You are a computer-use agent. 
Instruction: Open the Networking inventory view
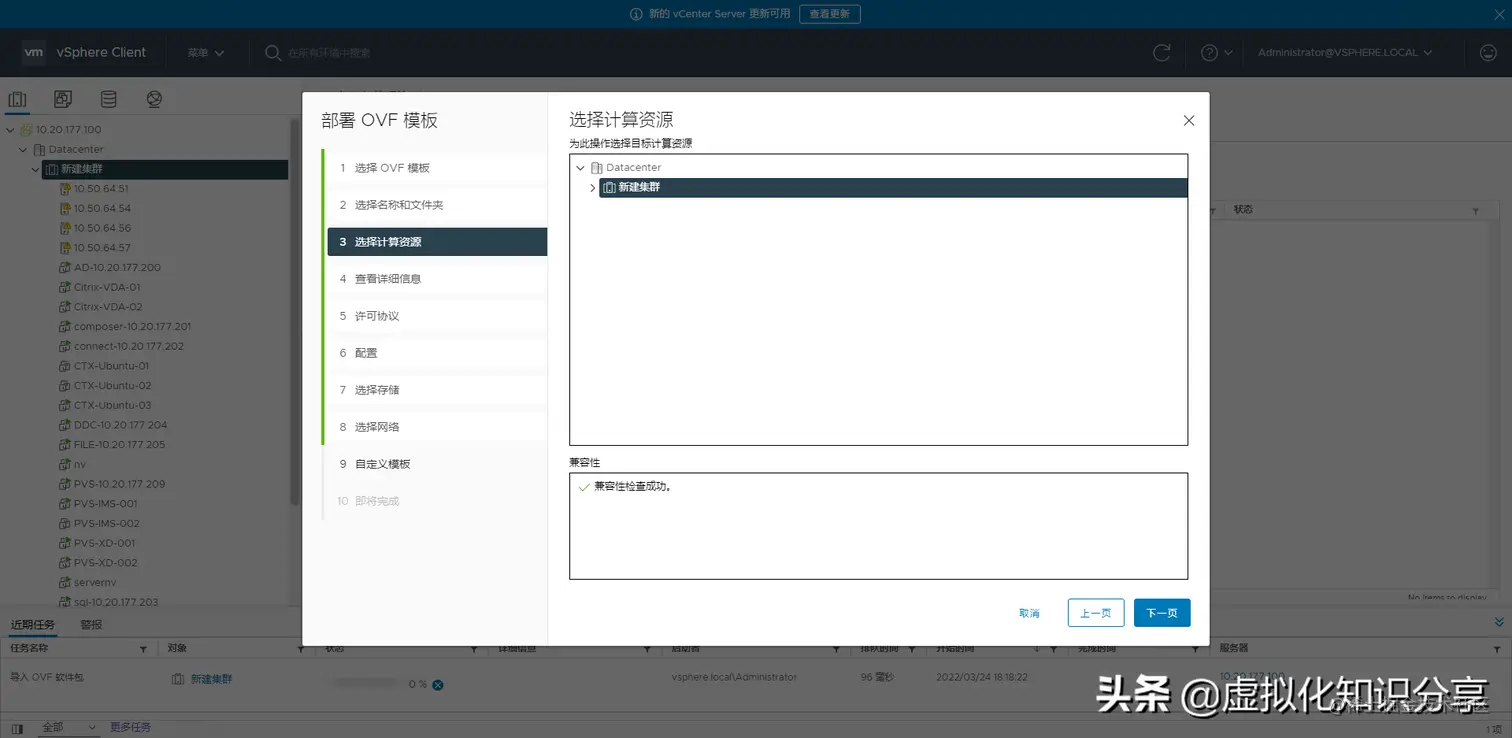coord(154,98)
